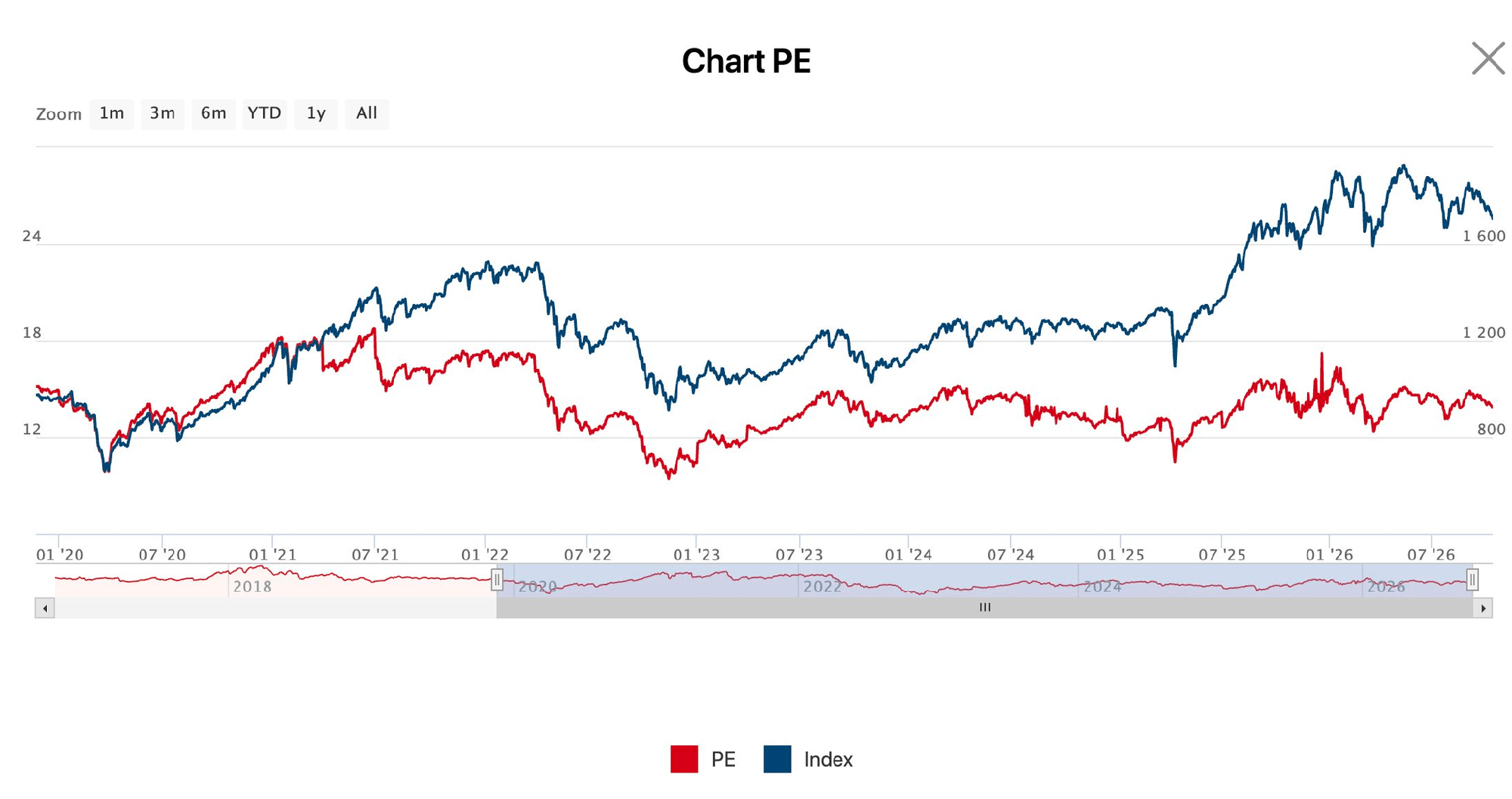Close the Chart PE dialog
1512x799 pixels.
tap(1488, 59)
